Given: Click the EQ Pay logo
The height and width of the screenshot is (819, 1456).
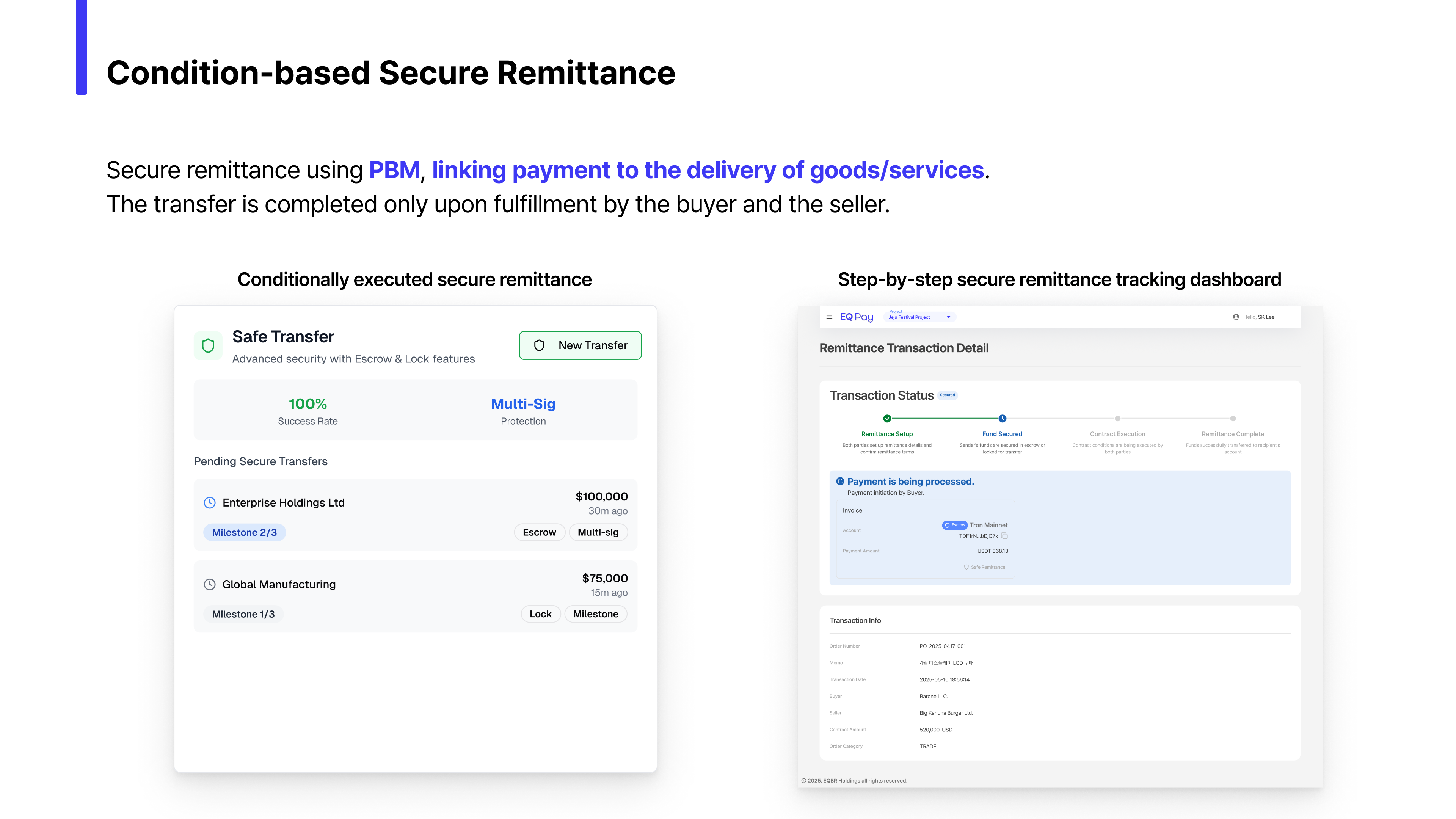Looking at the screenshot, I should click(856, 317).
